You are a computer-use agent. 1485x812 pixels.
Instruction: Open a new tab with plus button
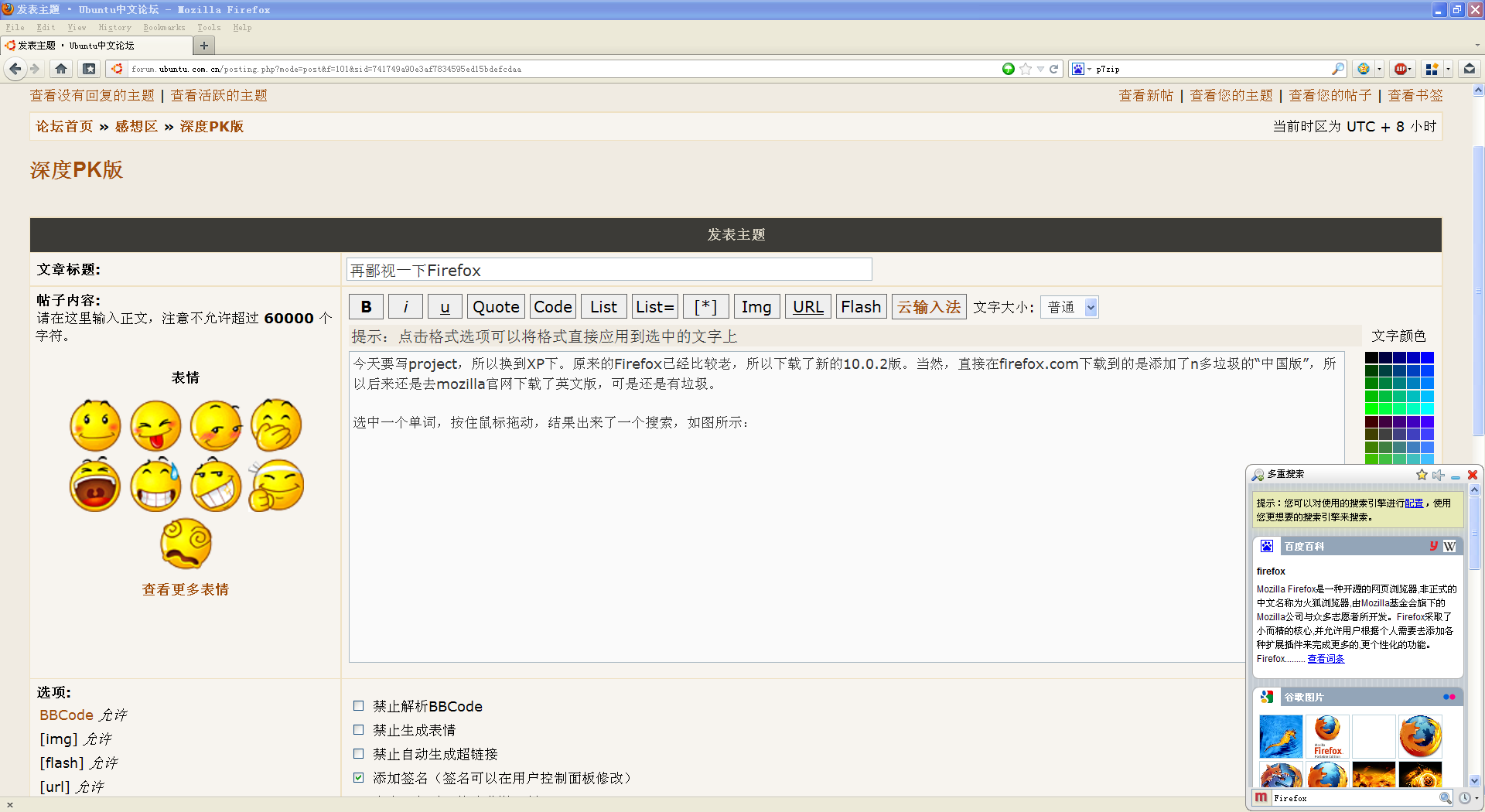(x=204, y=46)
